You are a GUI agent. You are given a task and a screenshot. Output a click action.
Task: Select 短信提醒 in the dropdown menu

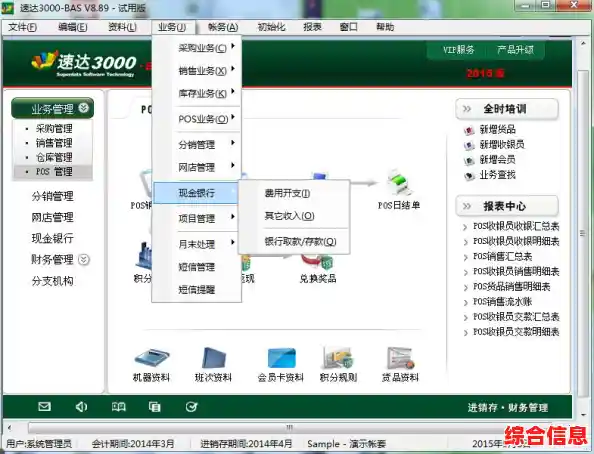197,290
